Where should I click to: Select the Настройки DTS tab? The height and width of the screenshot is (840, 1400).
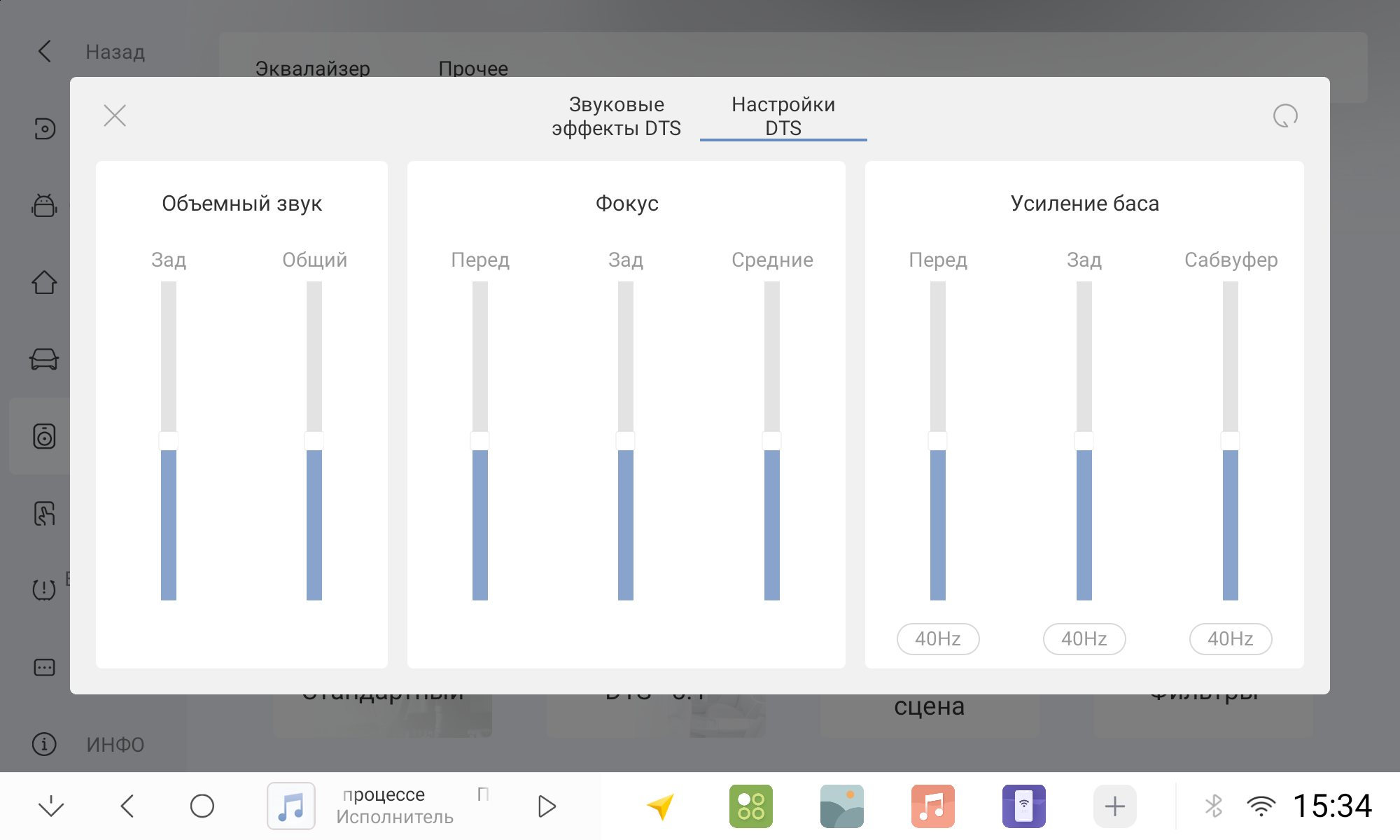pyautogui.click(x=783, y=116)
